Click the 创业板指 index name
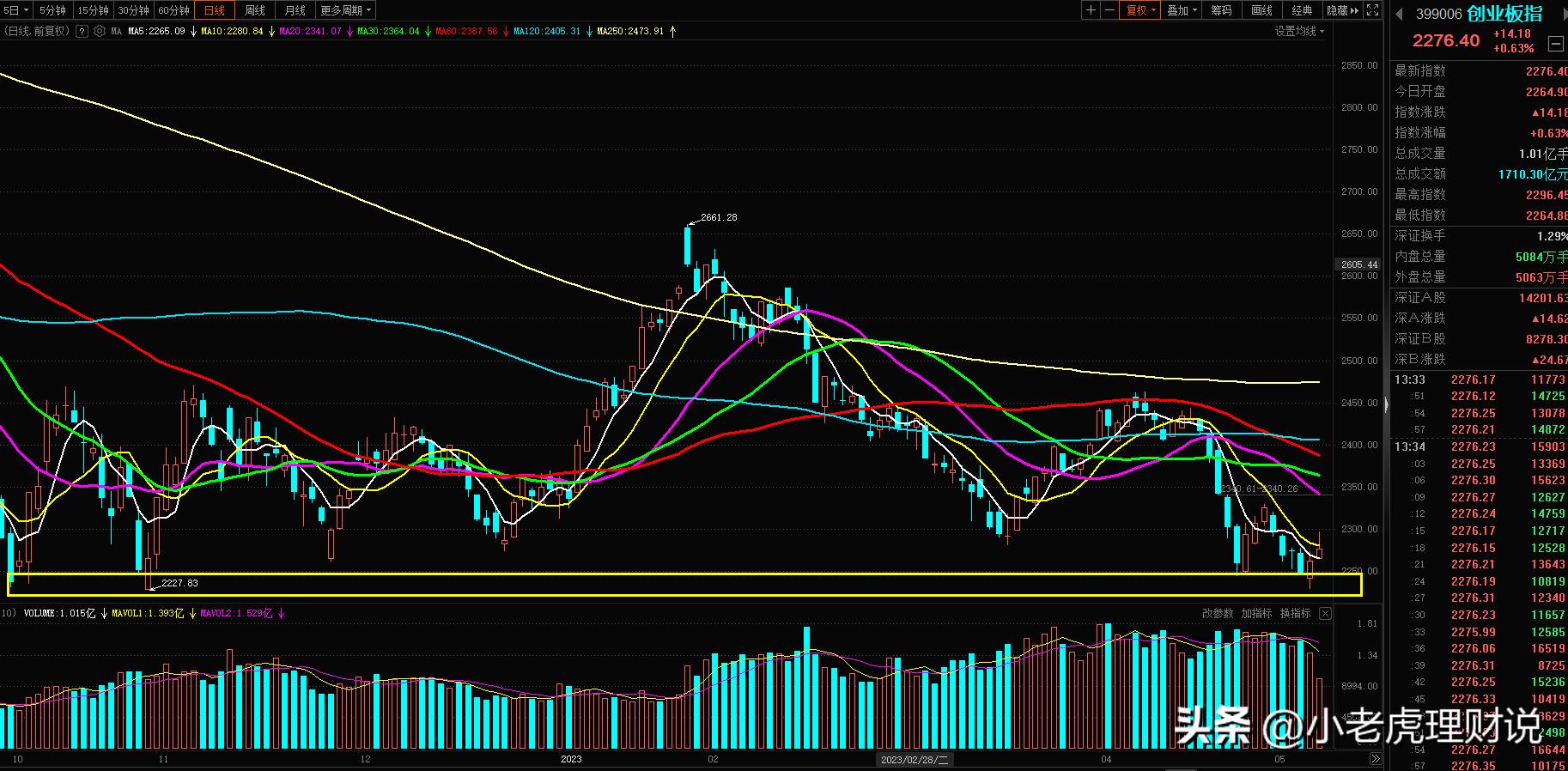 pos(1504,14)
